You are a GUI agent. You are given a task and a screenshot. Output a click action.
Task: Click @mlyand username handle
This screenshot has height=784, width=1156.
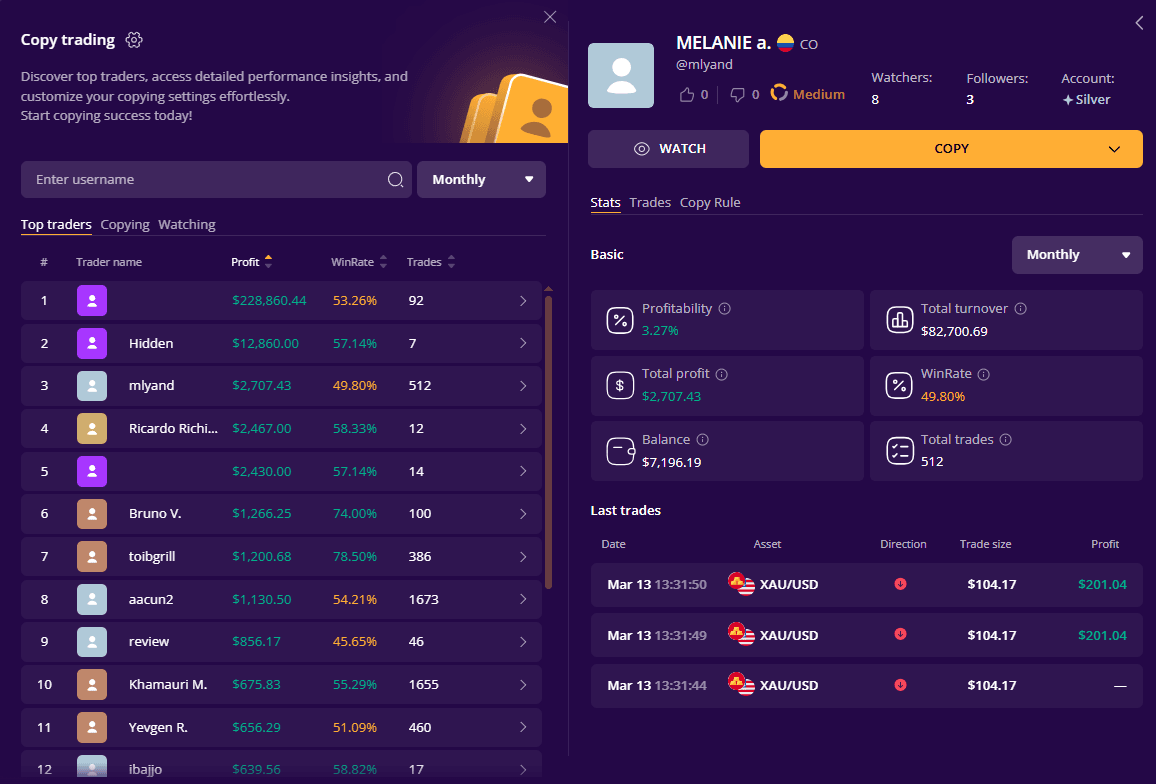click(704, 65)
